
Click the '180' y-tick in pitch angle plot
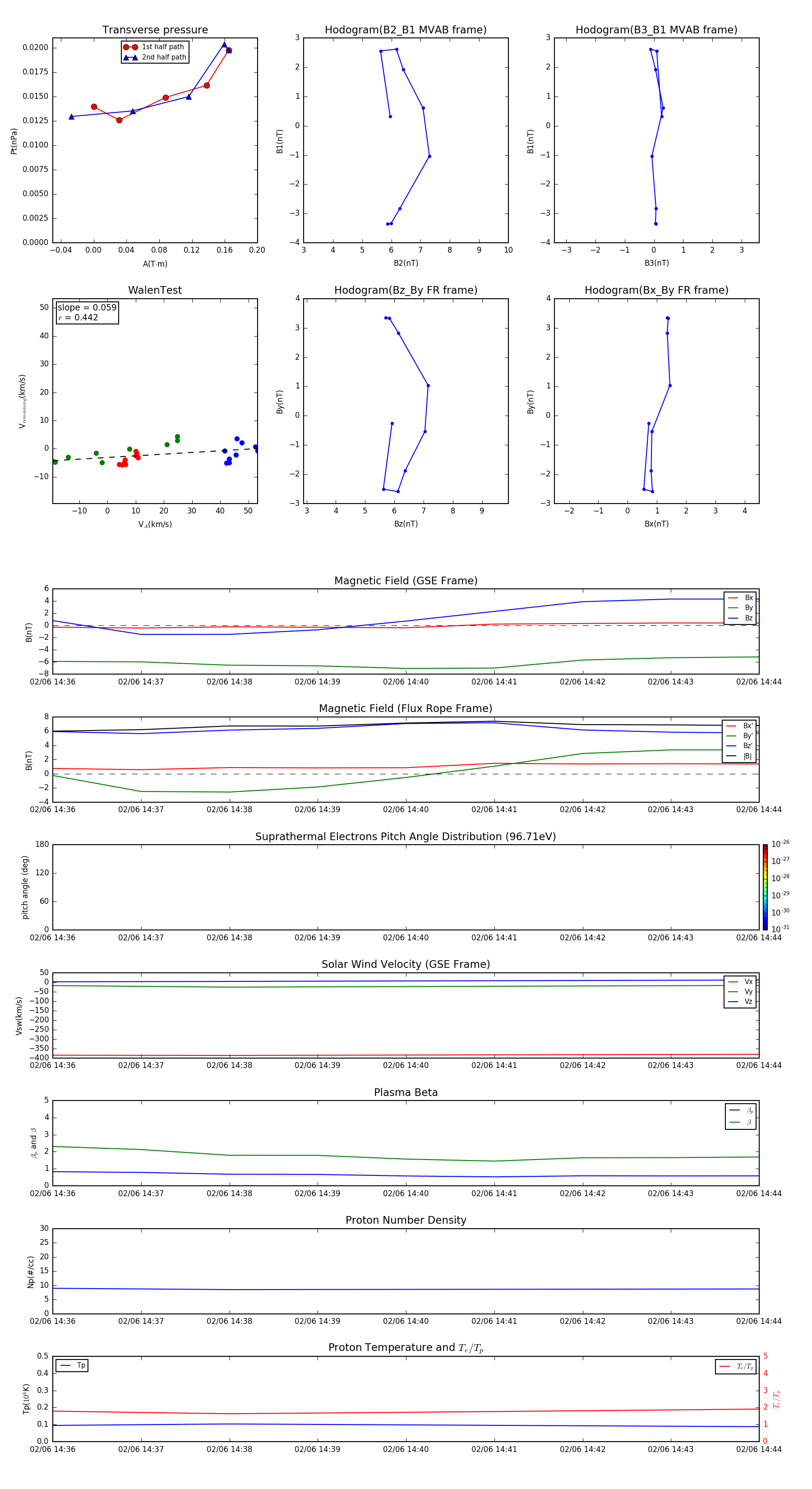pyautogui.click(x=42, y=845)
